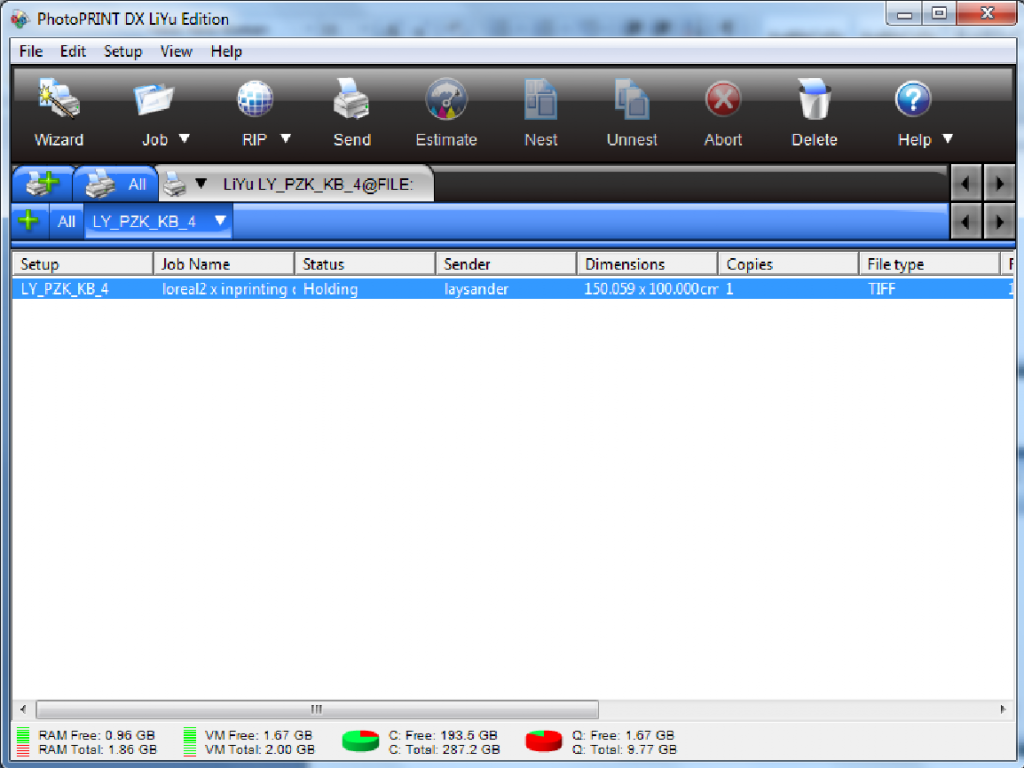Abort the current job

pyautogui.click(x=722, y=102)
